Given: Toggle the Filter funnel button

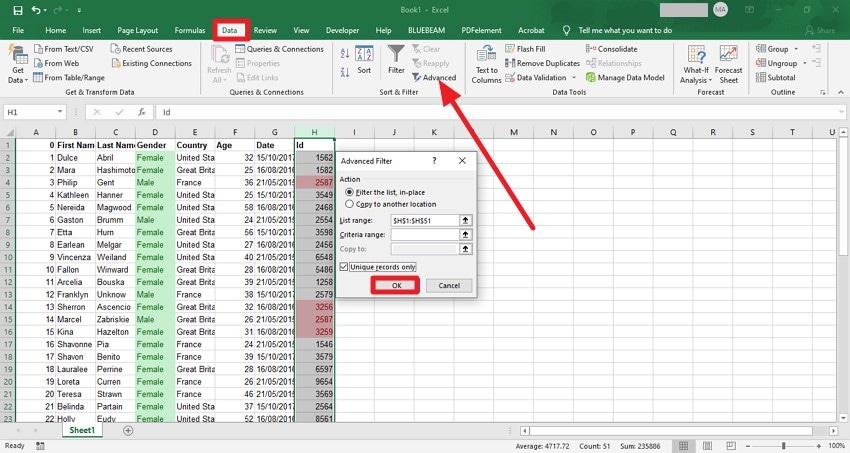Looking at the screenshot, I should point(396,60).
